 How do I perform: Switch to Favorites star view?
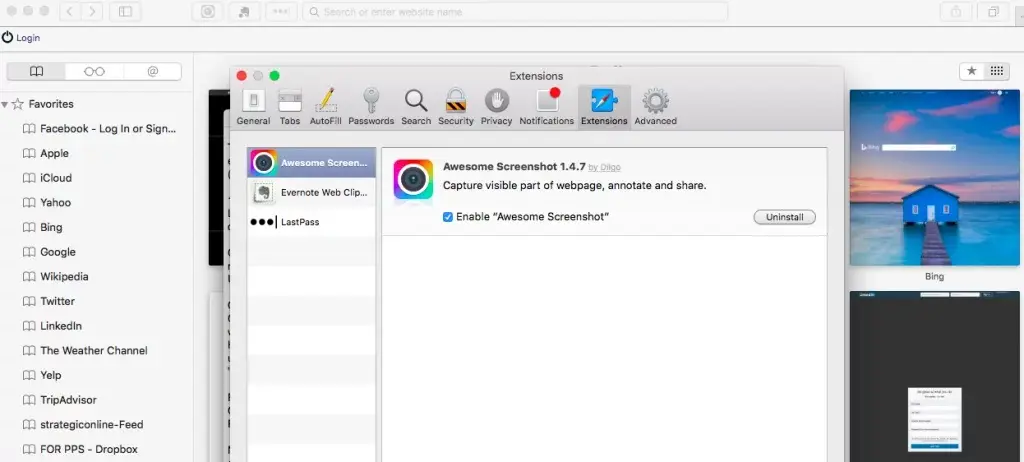pyautogui.click(x=972, y=71)
